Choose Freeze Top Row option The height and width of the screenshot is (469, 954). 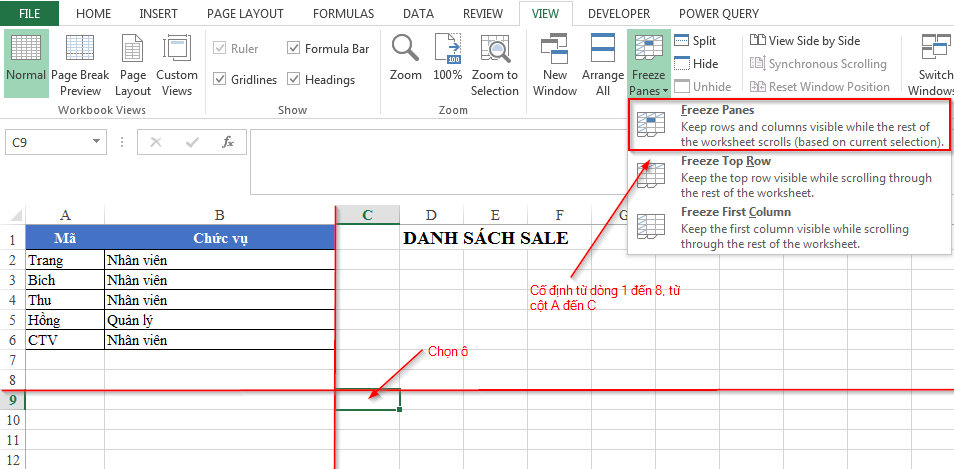789,176
